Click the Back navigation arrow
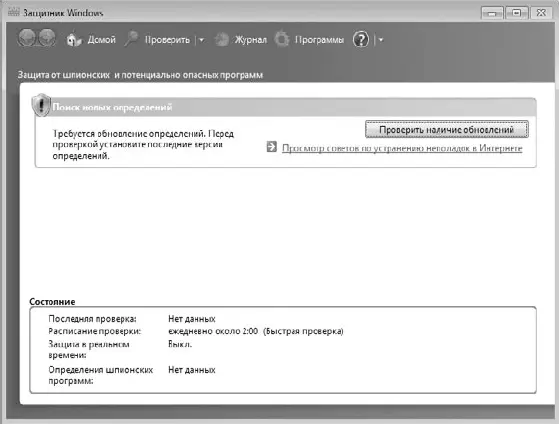Viewport: 559px width, 424px height. (x=27, y=38)
